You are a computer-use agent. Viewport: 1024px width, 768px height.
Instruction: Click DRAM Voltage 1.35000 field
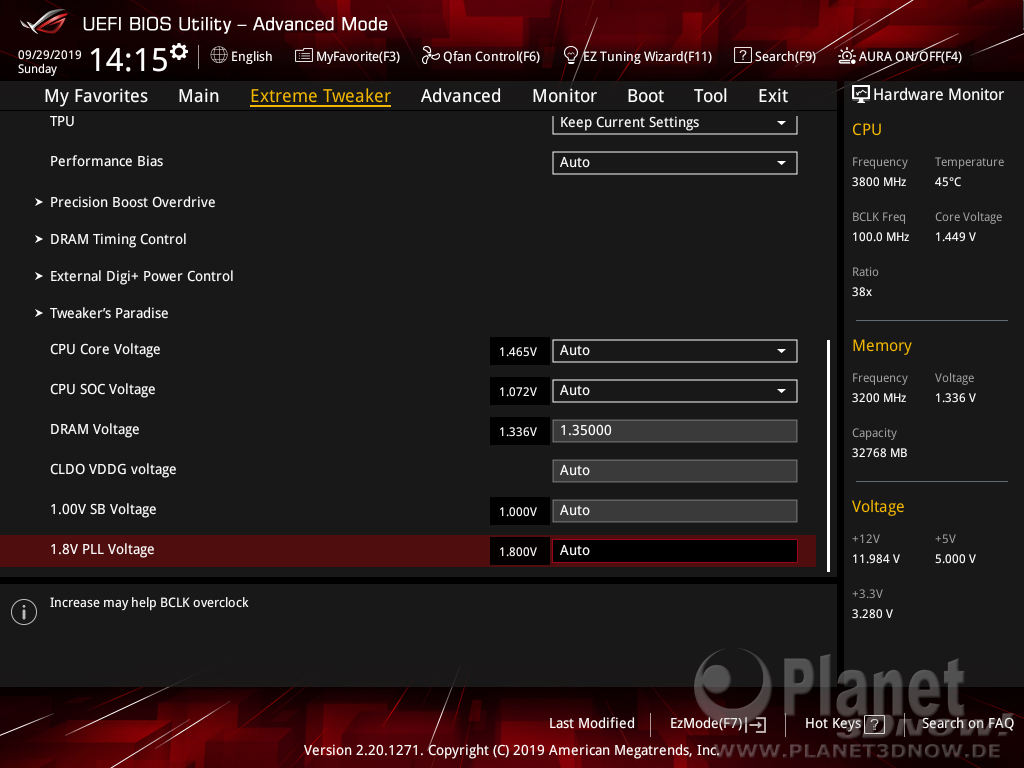pos(675,431)
